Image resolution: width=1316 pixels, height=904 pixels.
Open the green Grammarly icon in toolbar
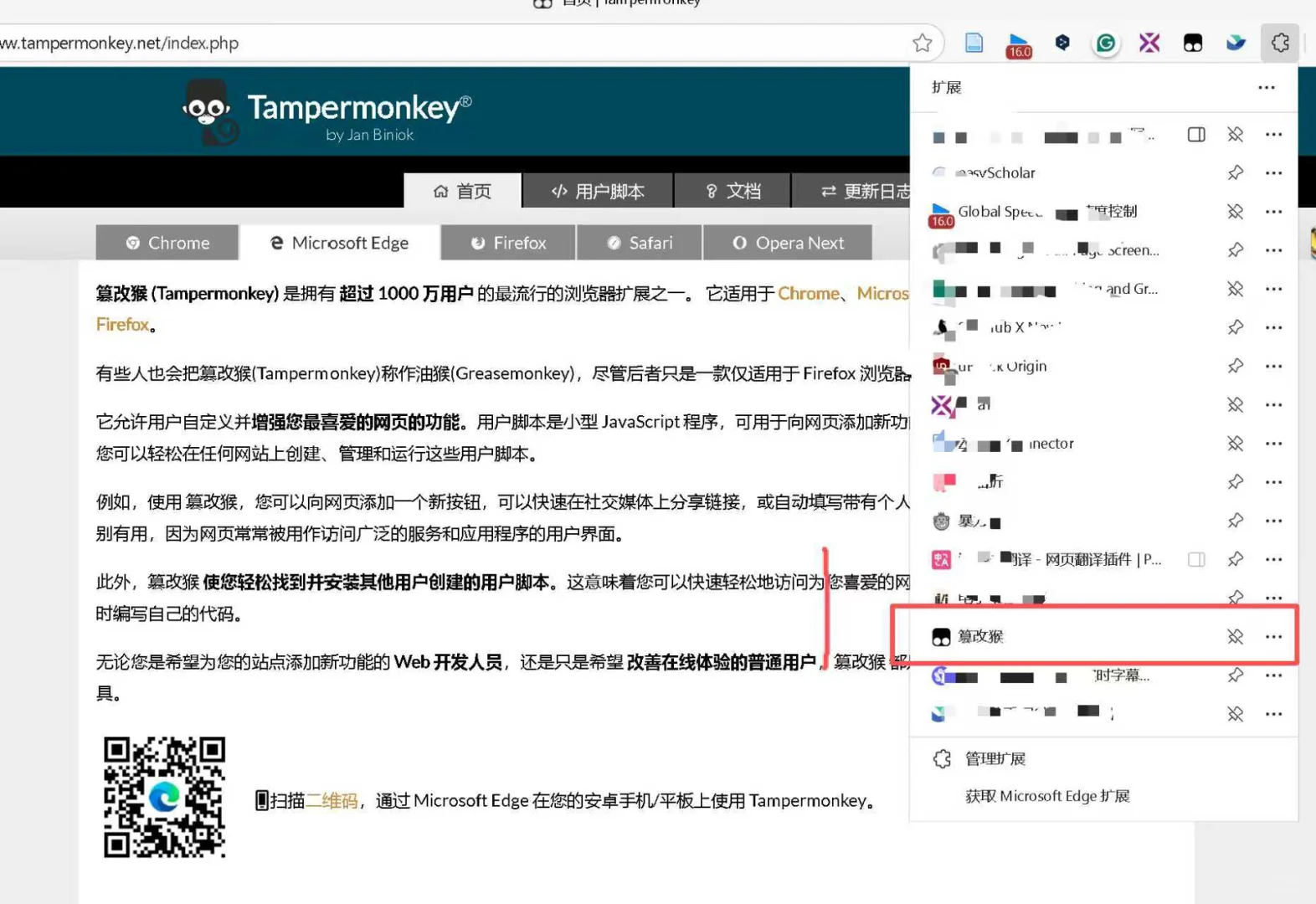[1106, 43]
